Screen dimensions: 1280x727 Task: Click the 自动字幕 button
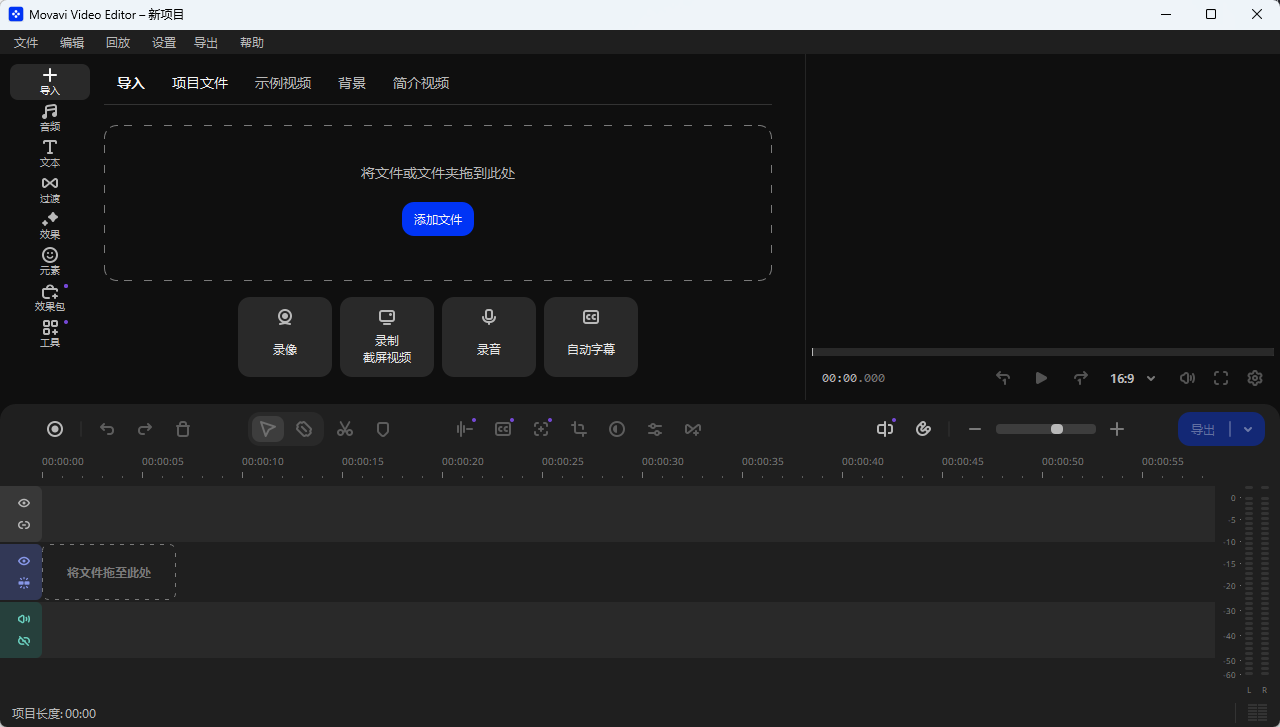tap(591, 337)
